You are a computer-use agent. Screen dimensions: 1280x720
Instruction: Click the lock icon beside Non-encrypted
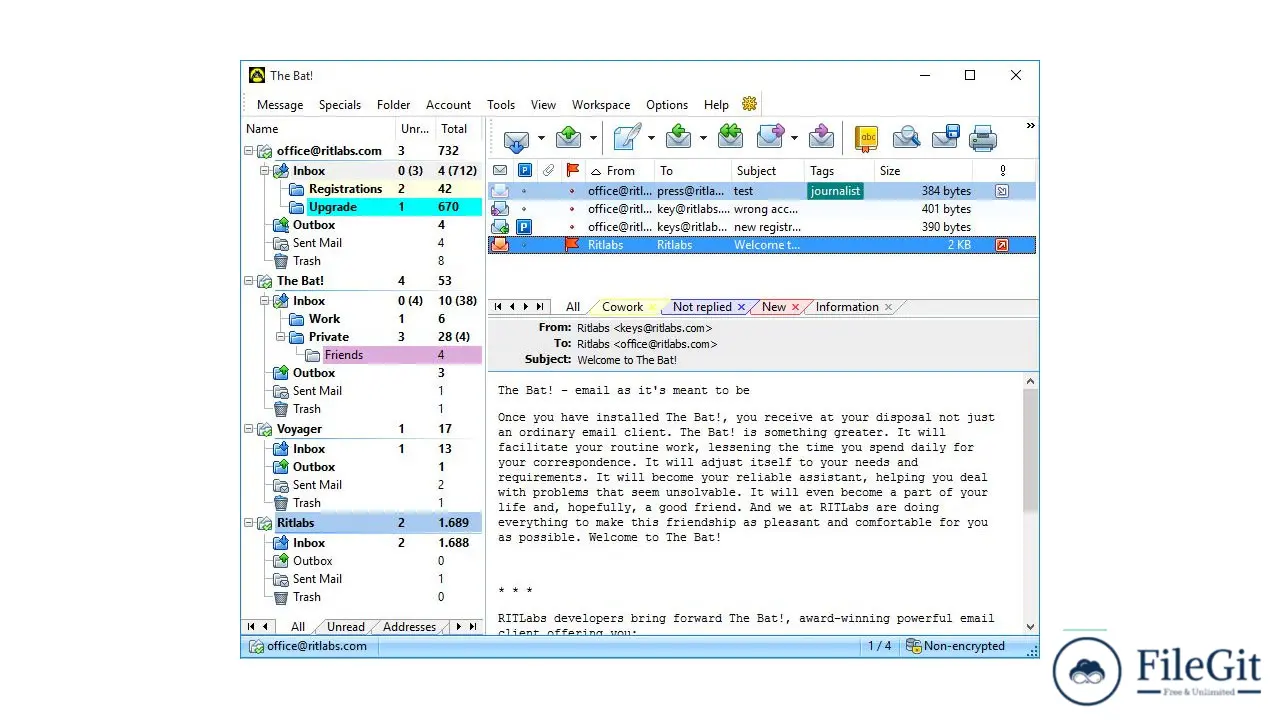[913, 646]
